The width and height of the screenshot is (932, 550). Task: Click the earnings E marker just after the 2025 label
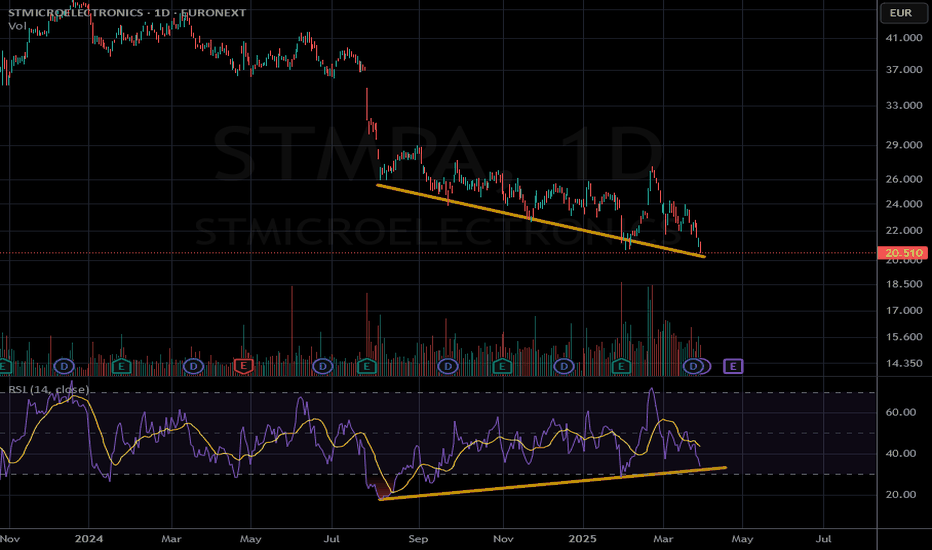coord(621,366)
